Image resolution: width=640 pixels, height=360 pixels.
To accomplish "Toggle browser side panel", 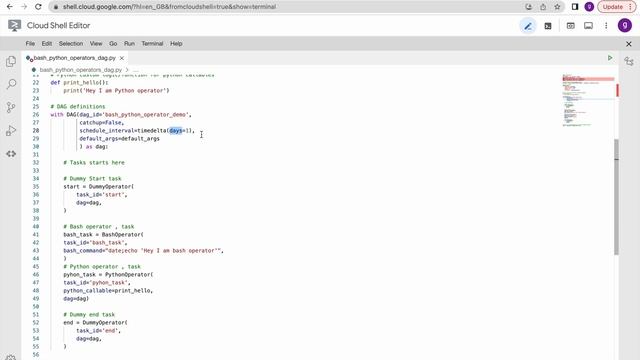I will tap(575, 7).
